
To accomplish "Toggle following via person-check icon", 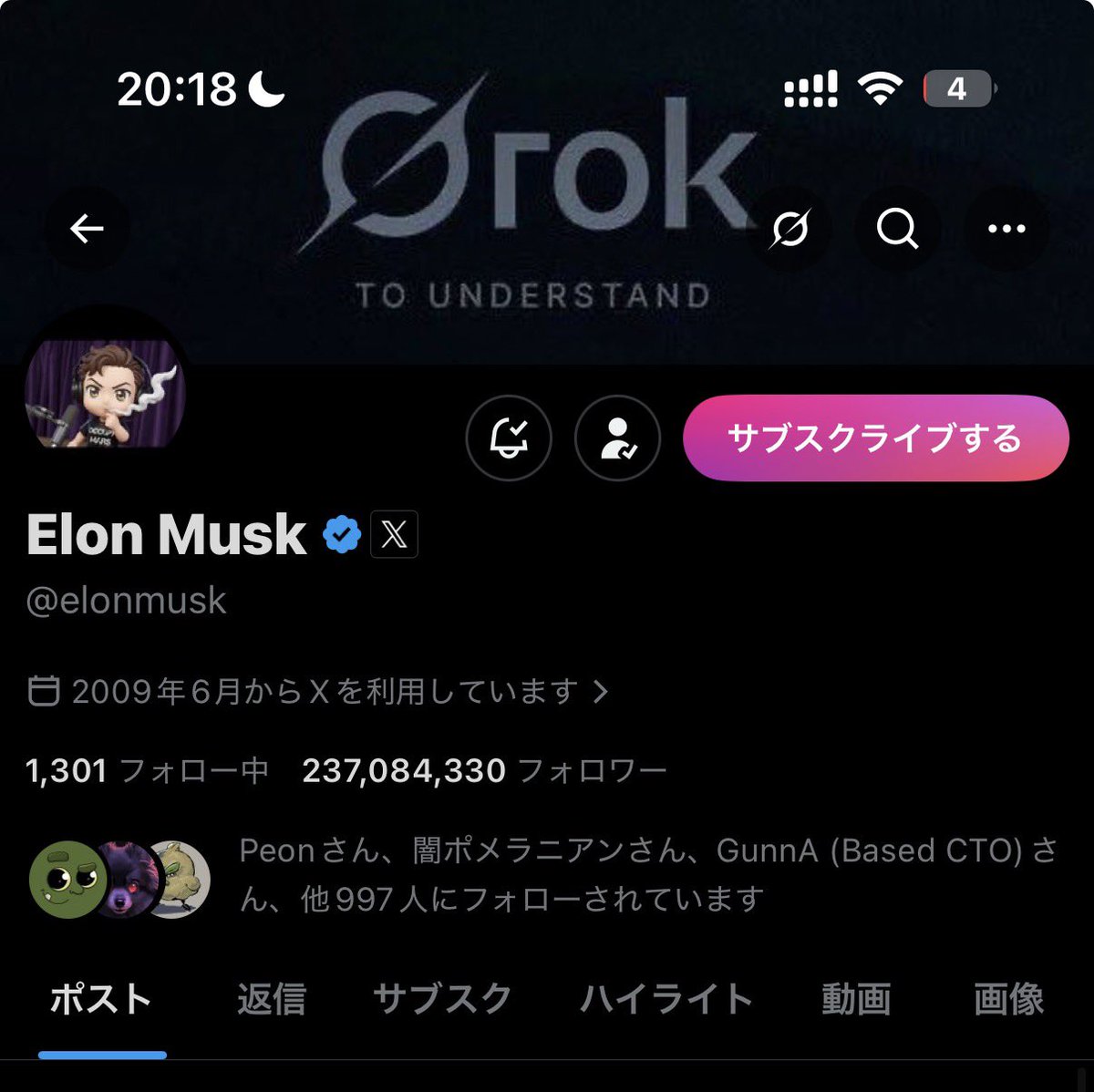I will (x=617, y=438).
